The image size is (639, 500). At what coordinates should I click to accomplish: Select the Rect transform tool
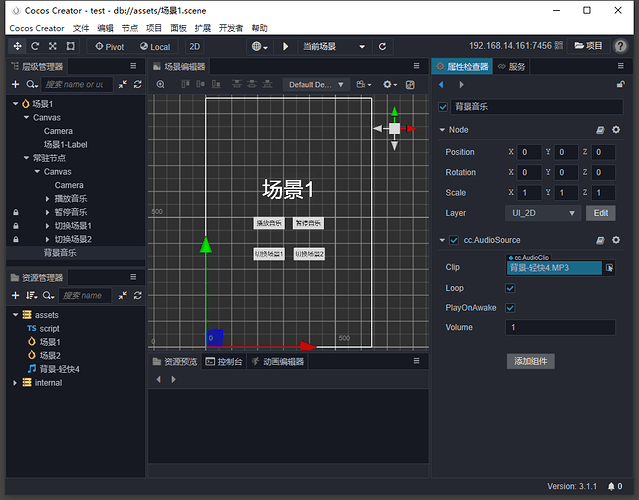point(71,46)
